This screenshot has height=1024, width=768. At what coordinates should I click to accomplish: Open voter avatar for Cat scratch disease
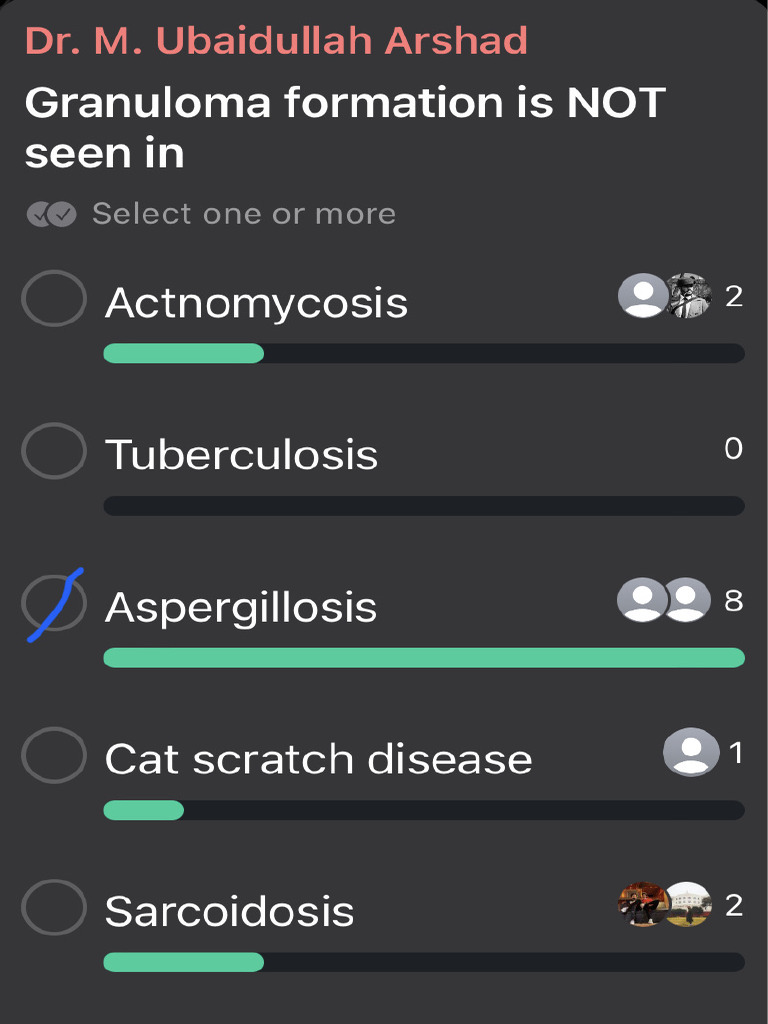click(691, 752)
